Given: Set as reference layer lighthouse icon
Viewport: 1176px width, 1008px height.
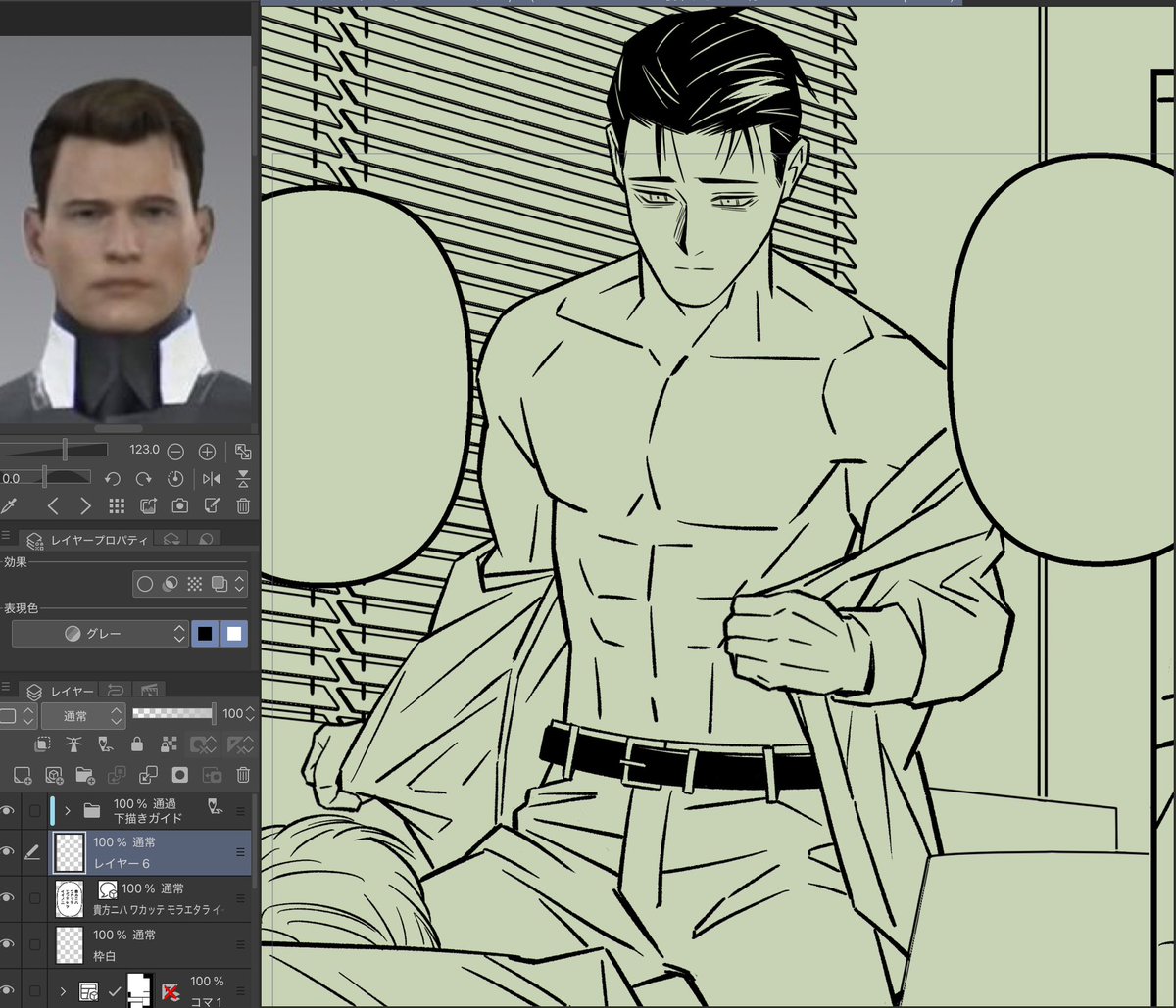Looking at the screenshot, I should click(x=73, y=744).
